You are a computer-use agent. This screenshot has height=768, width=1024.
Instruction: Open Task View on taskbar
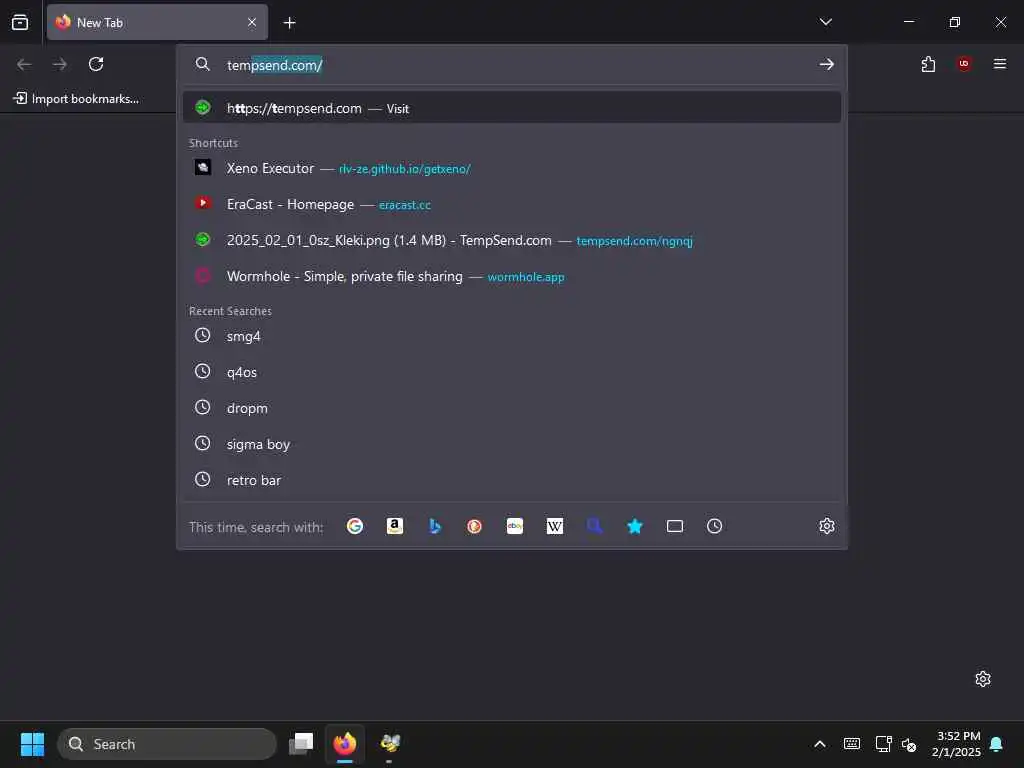tap(301, 743)
